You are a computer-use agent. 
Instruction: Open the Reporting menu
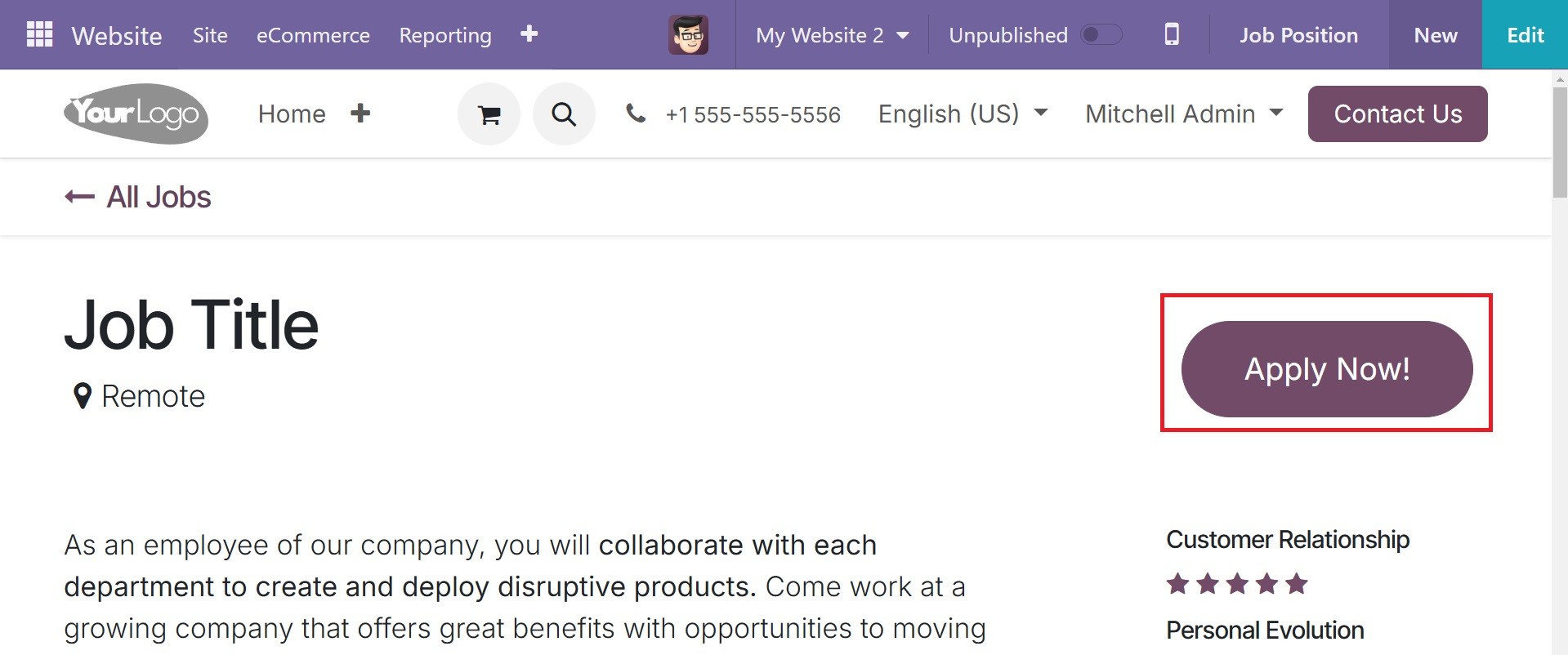(x=445, y=35)
